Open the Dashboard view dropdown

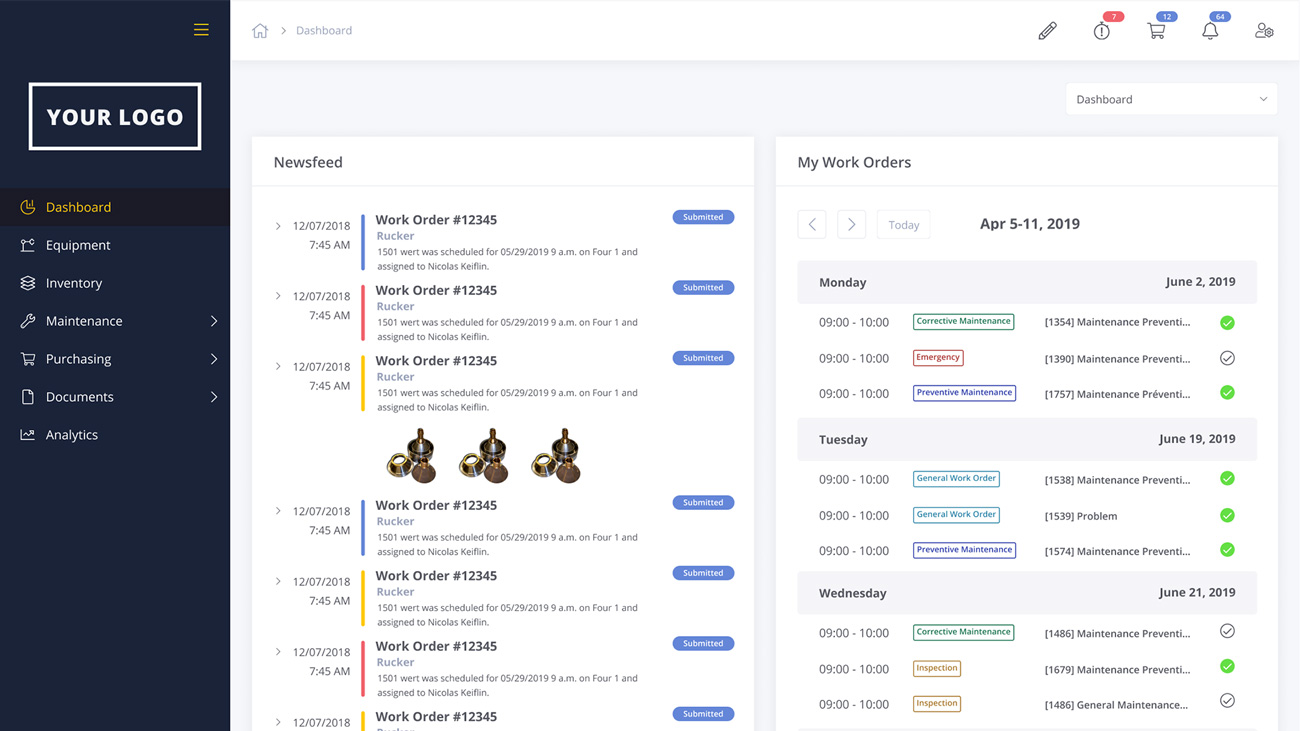1171,99
